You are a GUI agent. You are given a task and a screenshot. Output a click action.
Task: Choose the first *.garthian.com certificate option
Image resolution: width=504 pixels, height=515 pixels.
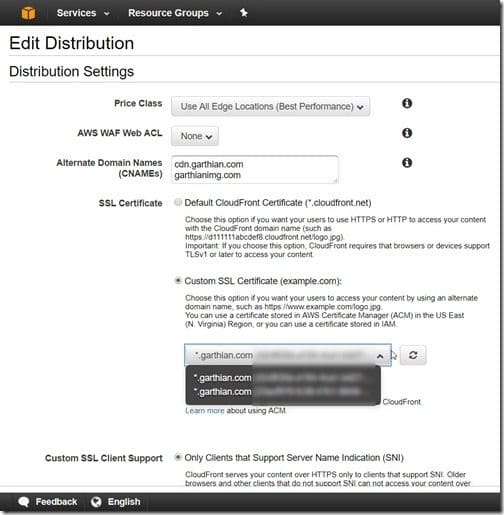(x=283, y=378)
